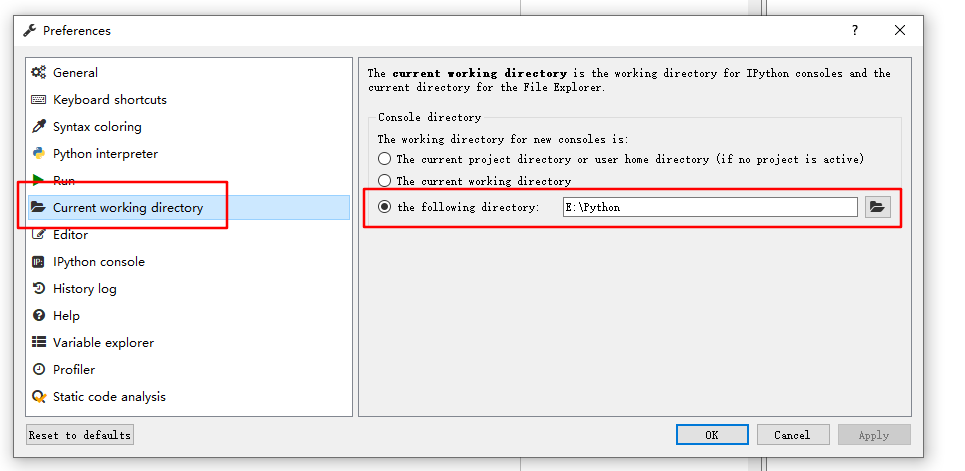Click the green Run arrow icon
965x471 pixels.
pos(38,180)
